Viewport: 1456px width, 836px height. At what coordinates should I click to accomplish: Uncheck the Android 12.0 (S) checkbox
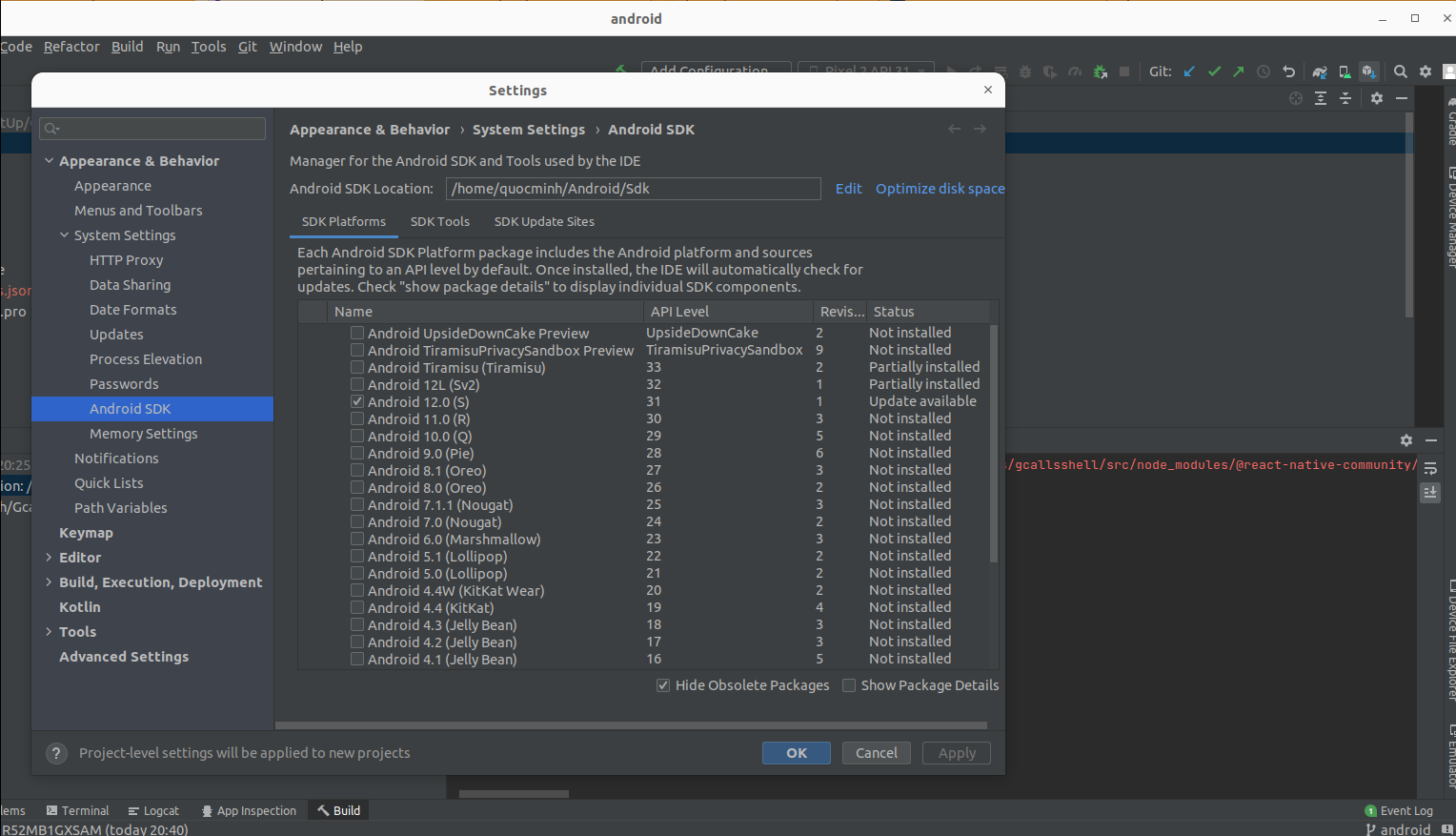pyautogui.click(x=357, y=402)
